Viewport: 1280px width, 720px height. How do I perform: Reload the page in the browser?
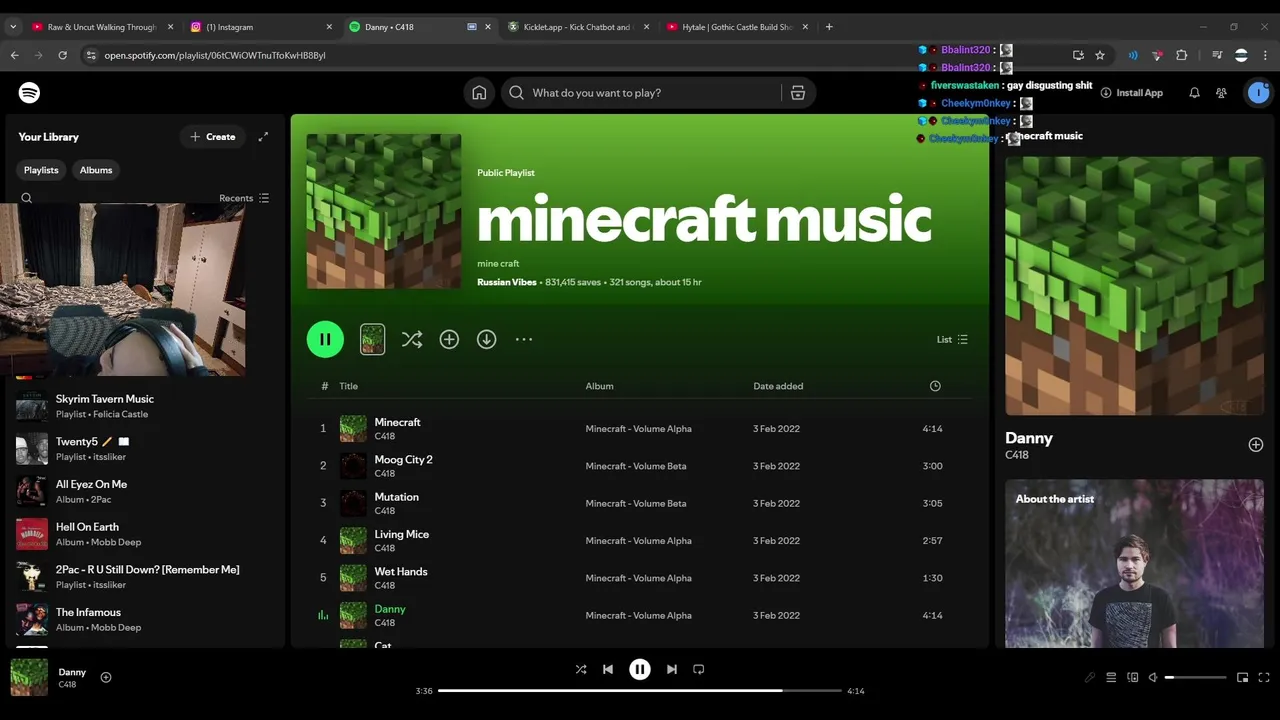click(x=62, y=55)
